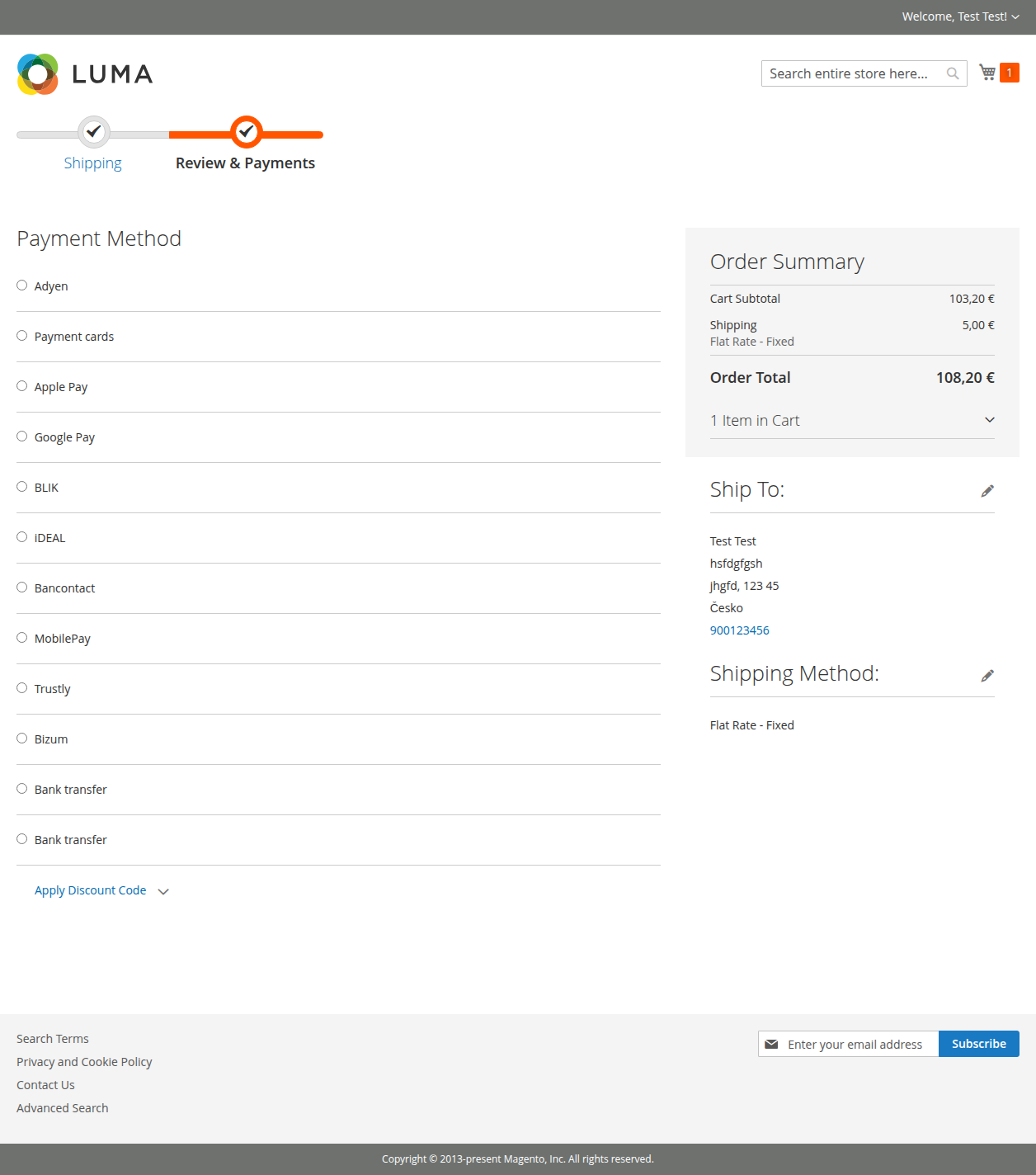Click street text hsfdgfgsh

(737, 564)
